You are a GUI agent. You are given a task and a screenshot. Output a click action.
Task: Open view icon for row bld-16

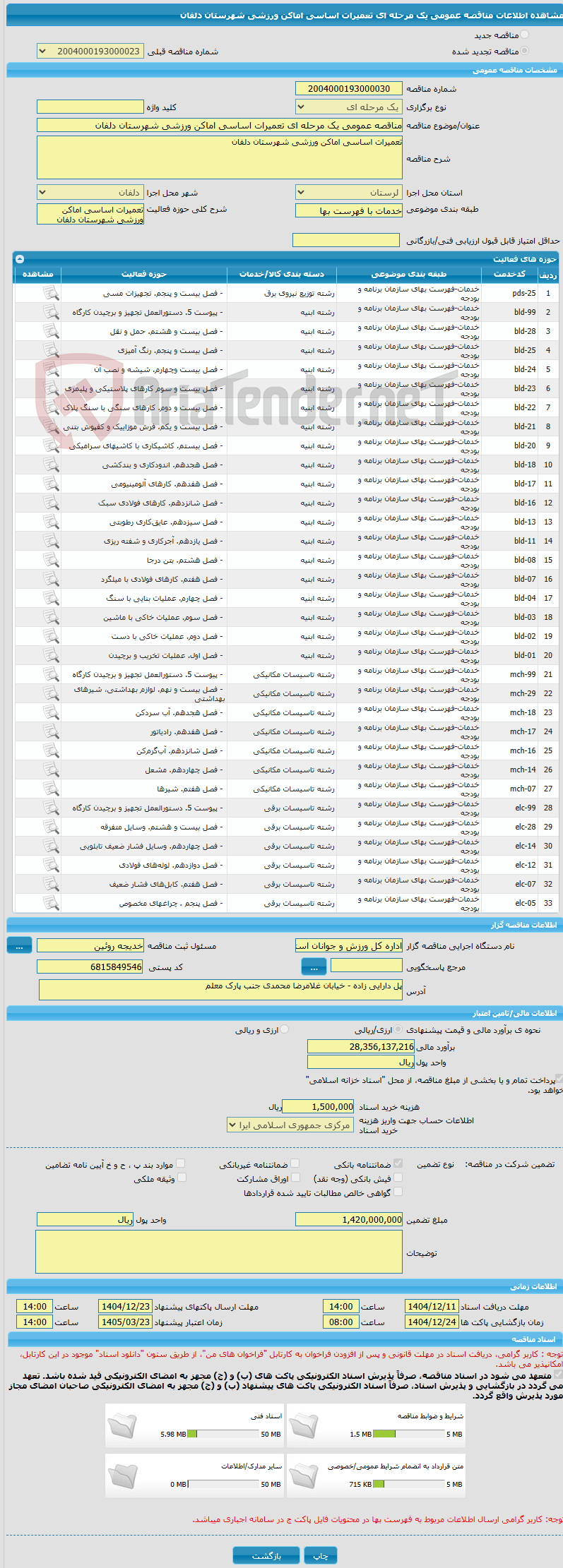tap(51, 503)
